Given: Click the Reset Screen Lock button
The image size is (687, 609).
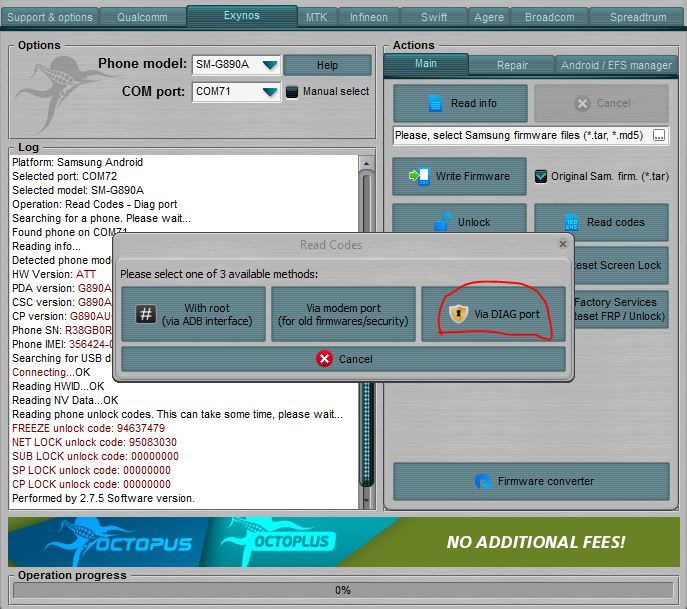Looking at the screenshot, I should 620,266.
